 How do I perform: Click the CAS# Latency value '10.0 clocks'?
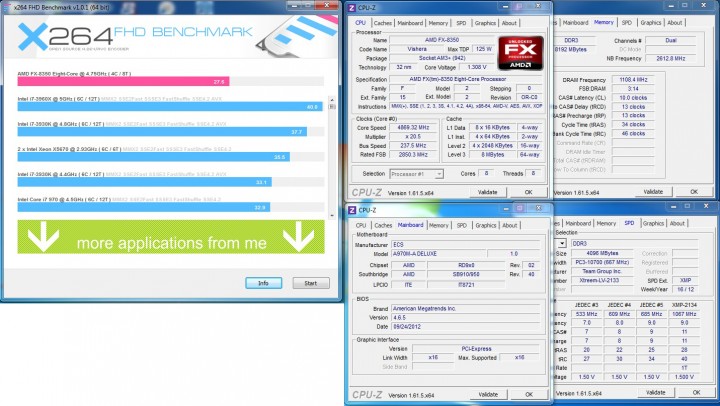pyautogui.click(x=633, y=98)
